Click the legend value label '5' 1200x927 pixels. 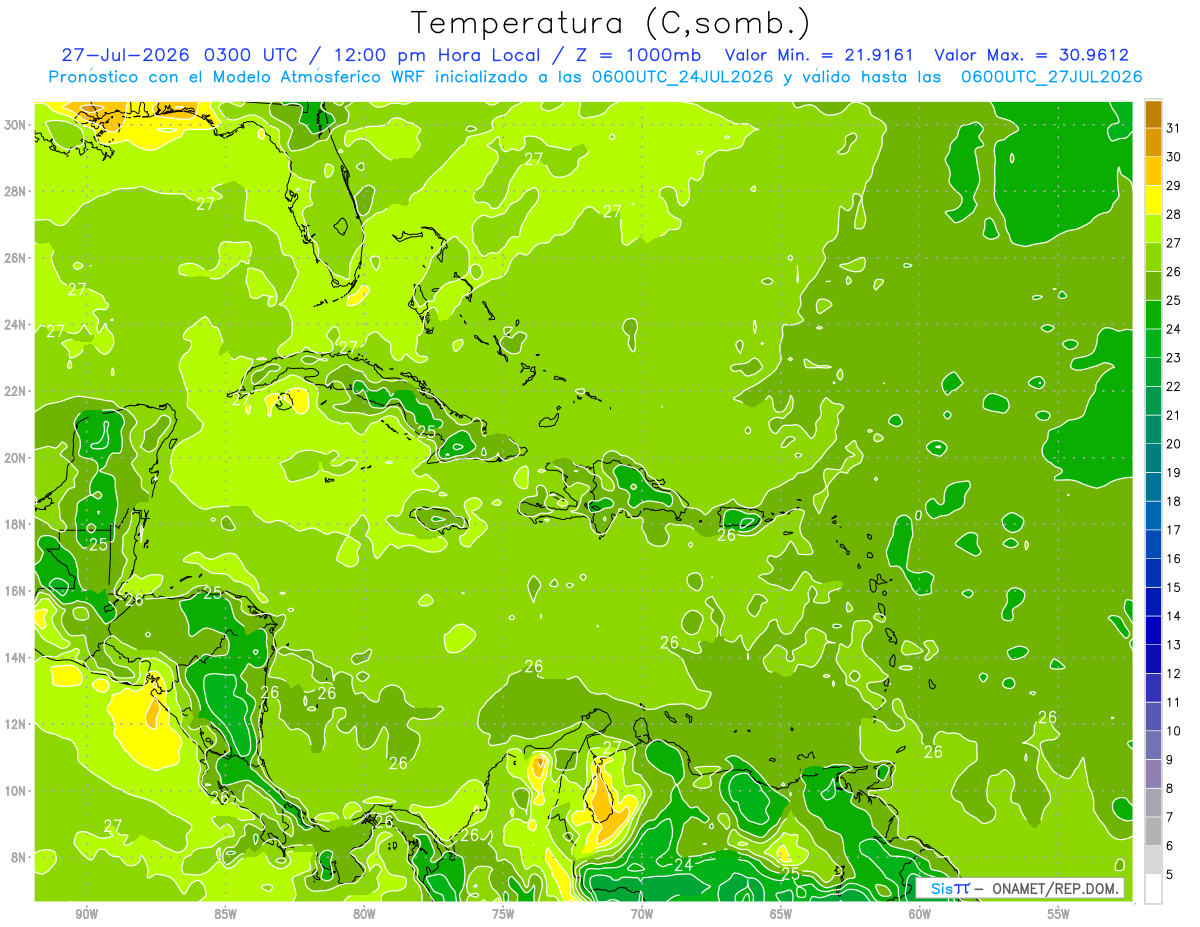(x=1170, y=874)
